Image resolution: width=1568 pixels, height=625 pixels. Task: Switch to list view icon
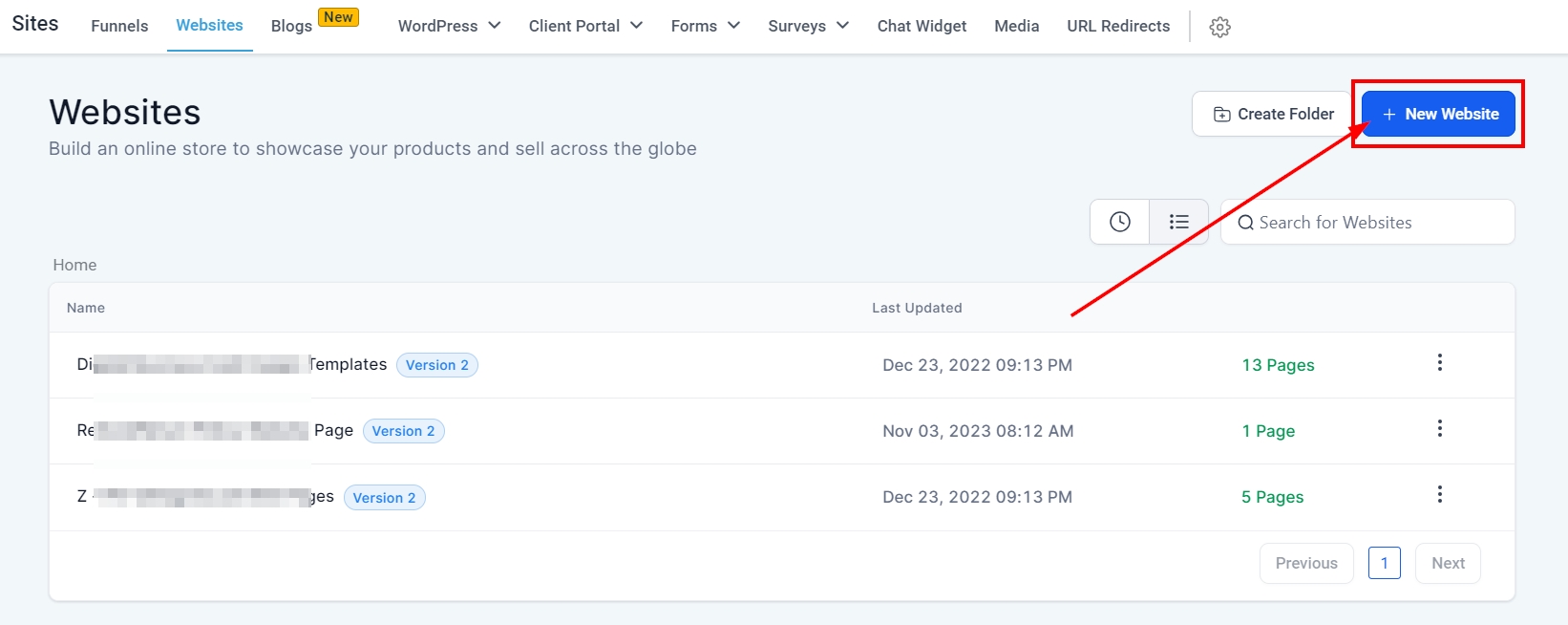(1179, 222)
